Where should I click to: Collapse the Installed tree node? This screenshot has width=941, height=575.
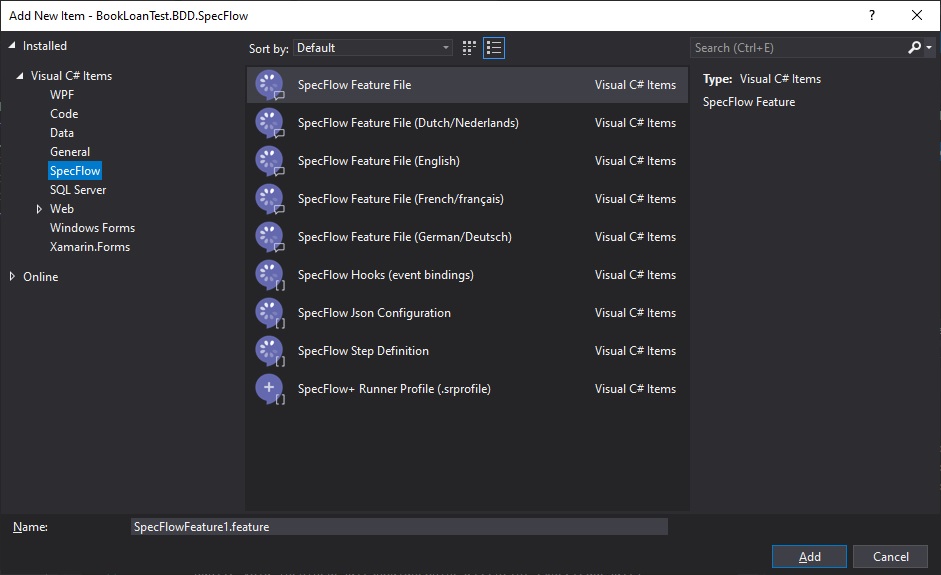11,46
